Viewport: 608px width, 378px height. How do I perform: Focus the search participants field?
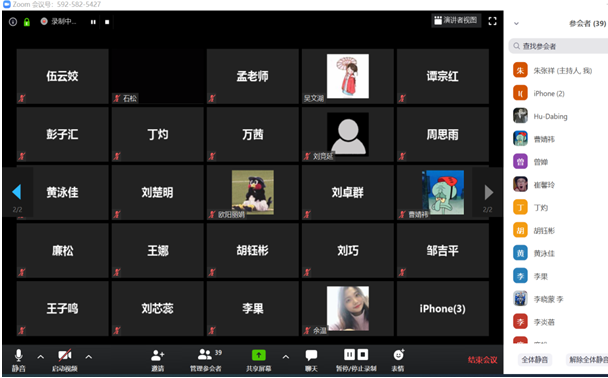[x=558, y=46]
